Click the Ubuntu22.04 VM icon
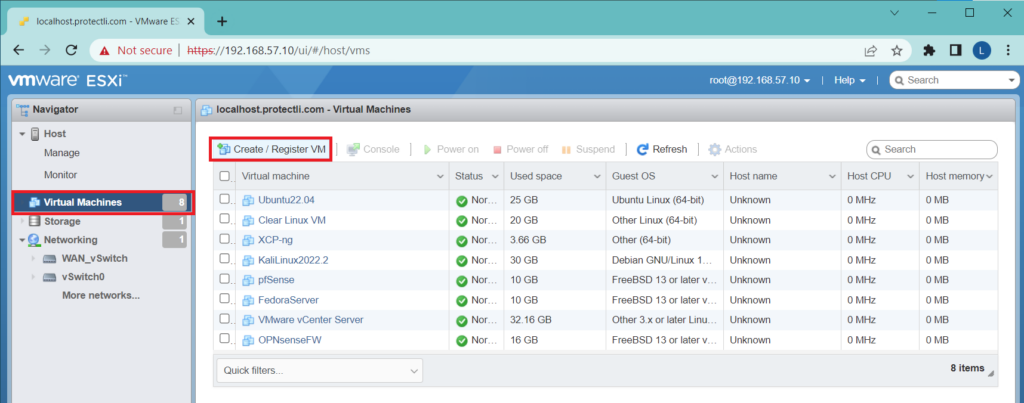Image resolution: width=1024 pixels, height=403 pixels. pos(248,200)
